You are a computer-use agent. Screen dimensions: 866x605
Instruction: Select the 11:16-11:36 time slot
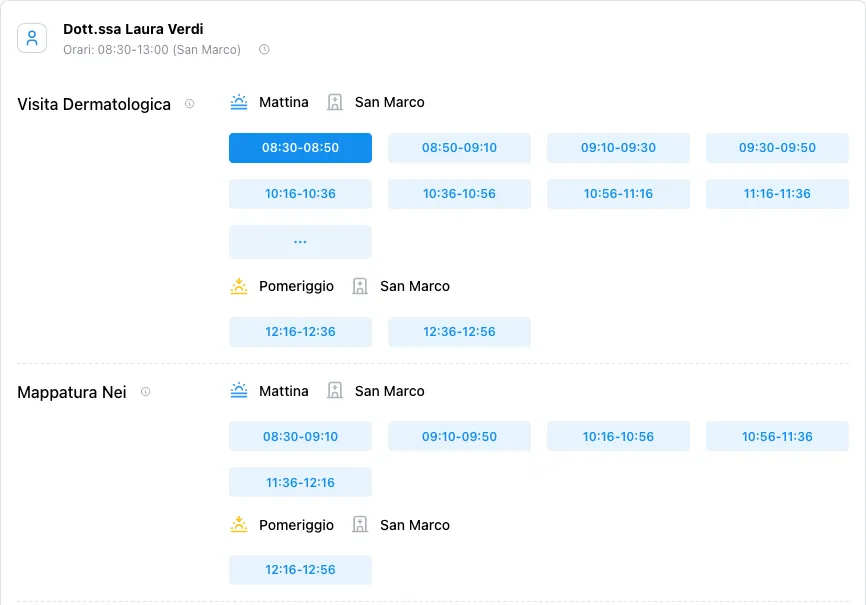coord(777,194)
